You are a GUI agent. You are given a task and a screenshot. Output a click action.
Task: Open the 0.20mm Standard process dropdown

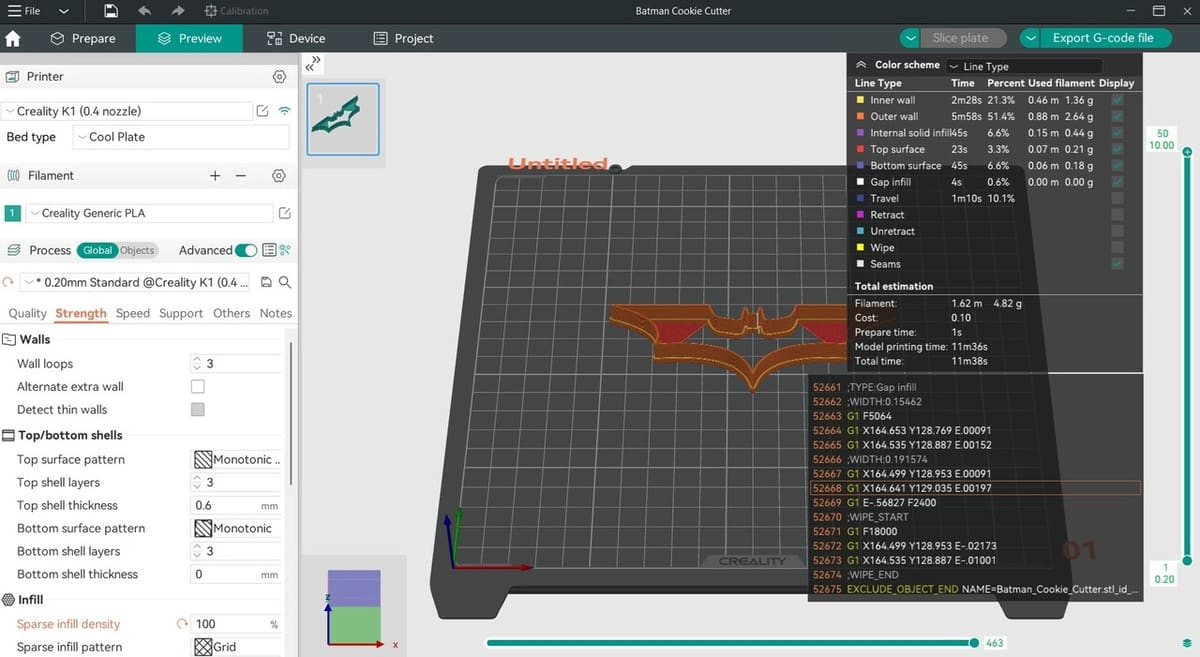pyautogui.click(x=137, y=282)
